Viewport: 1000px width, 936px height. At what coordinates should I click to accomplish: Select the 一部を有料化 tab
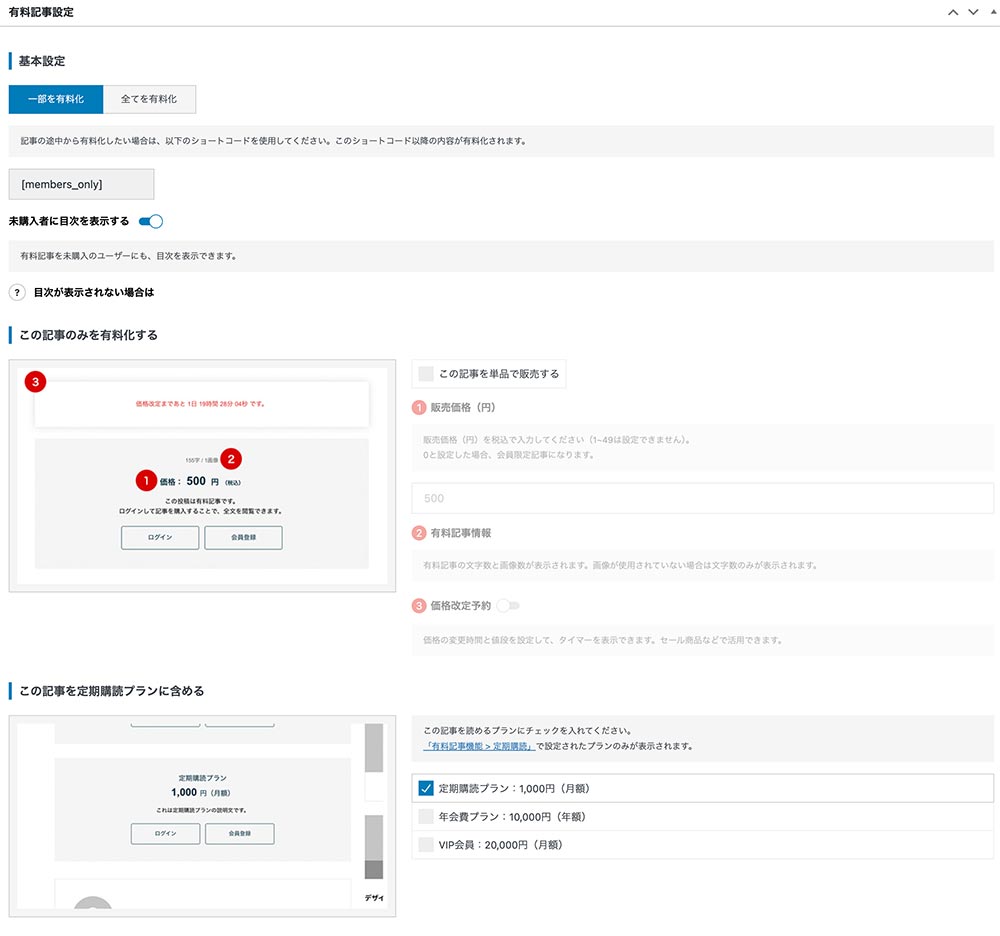(x=56, y=99)
